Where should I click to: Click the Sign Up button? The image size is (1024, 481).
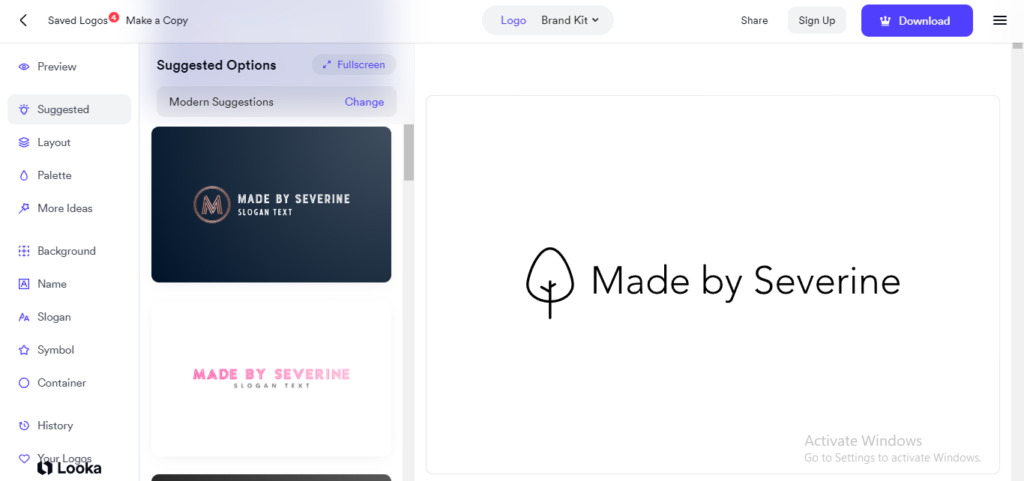(x=816, y=20)
